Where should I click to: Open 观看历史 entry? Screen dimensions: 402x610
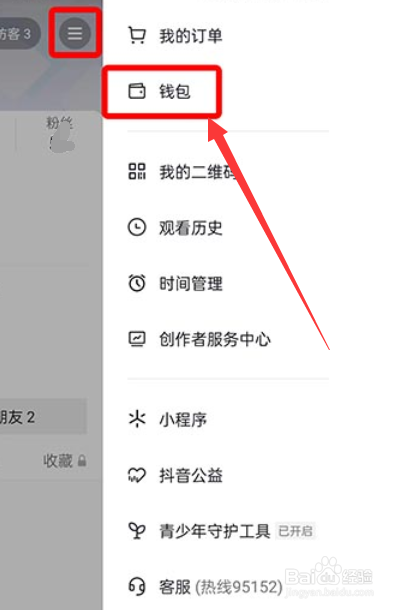228,228
